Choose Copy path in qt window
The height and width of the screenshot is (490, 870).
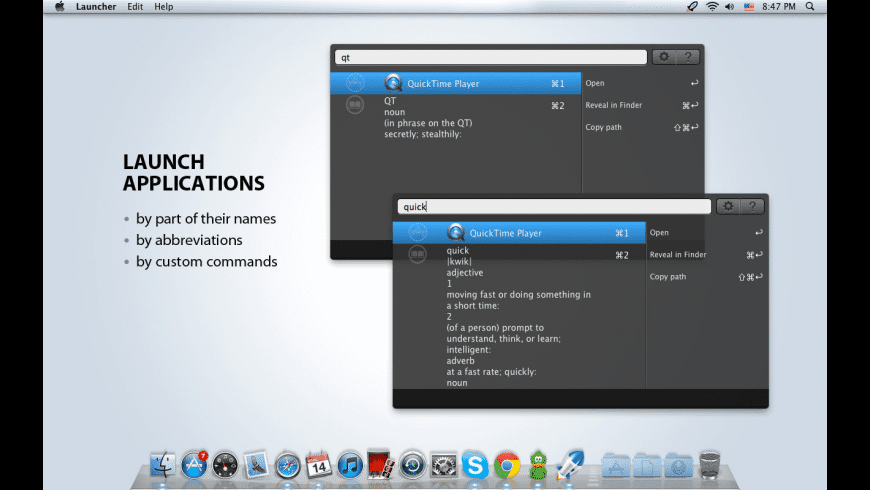[x=642, y=127]
